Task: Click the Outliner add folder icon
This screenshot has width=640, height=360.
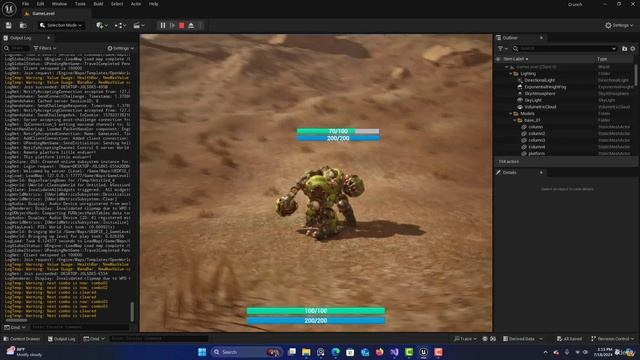Action: [624, 49]
